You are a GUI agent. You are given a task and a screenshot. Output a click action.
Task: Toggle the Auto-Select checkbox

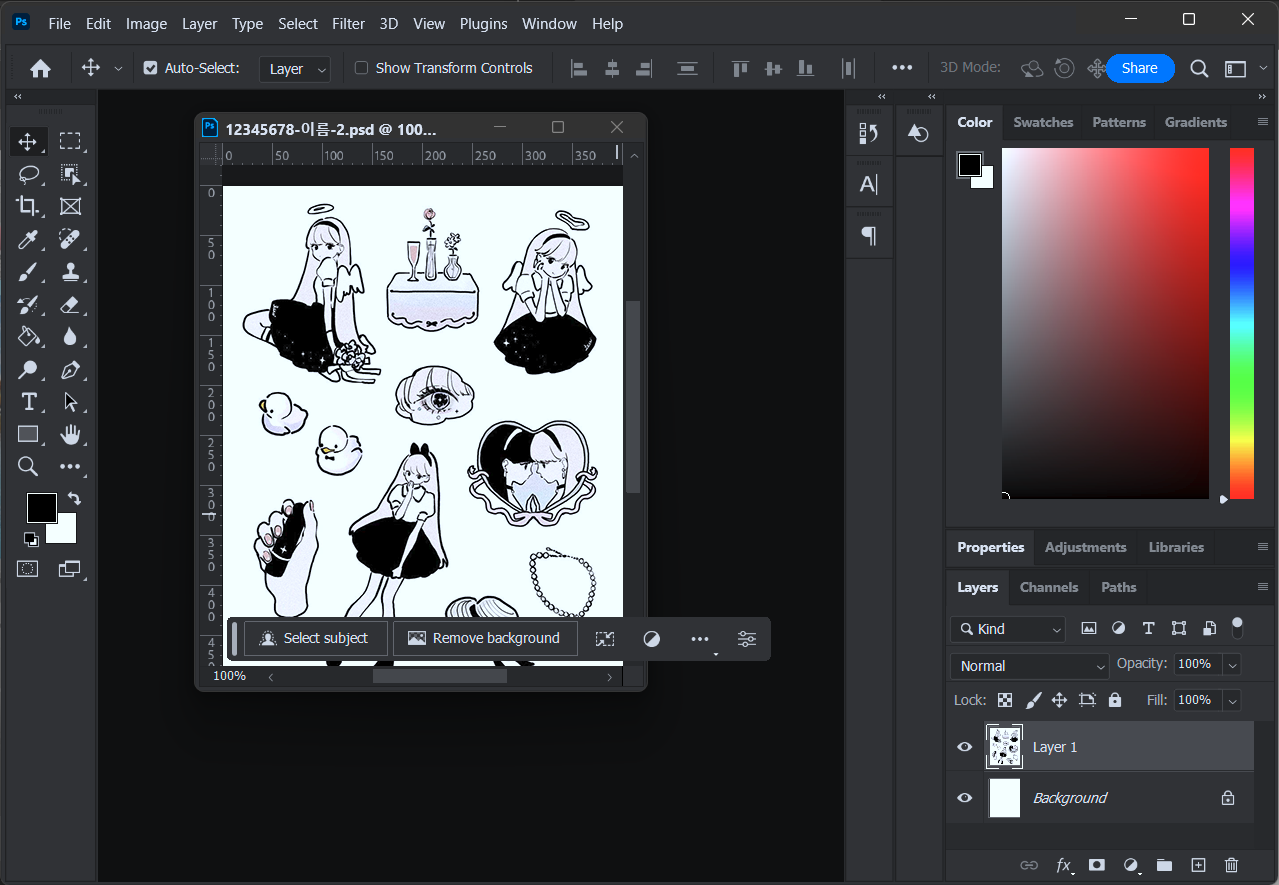click(151, 68)
